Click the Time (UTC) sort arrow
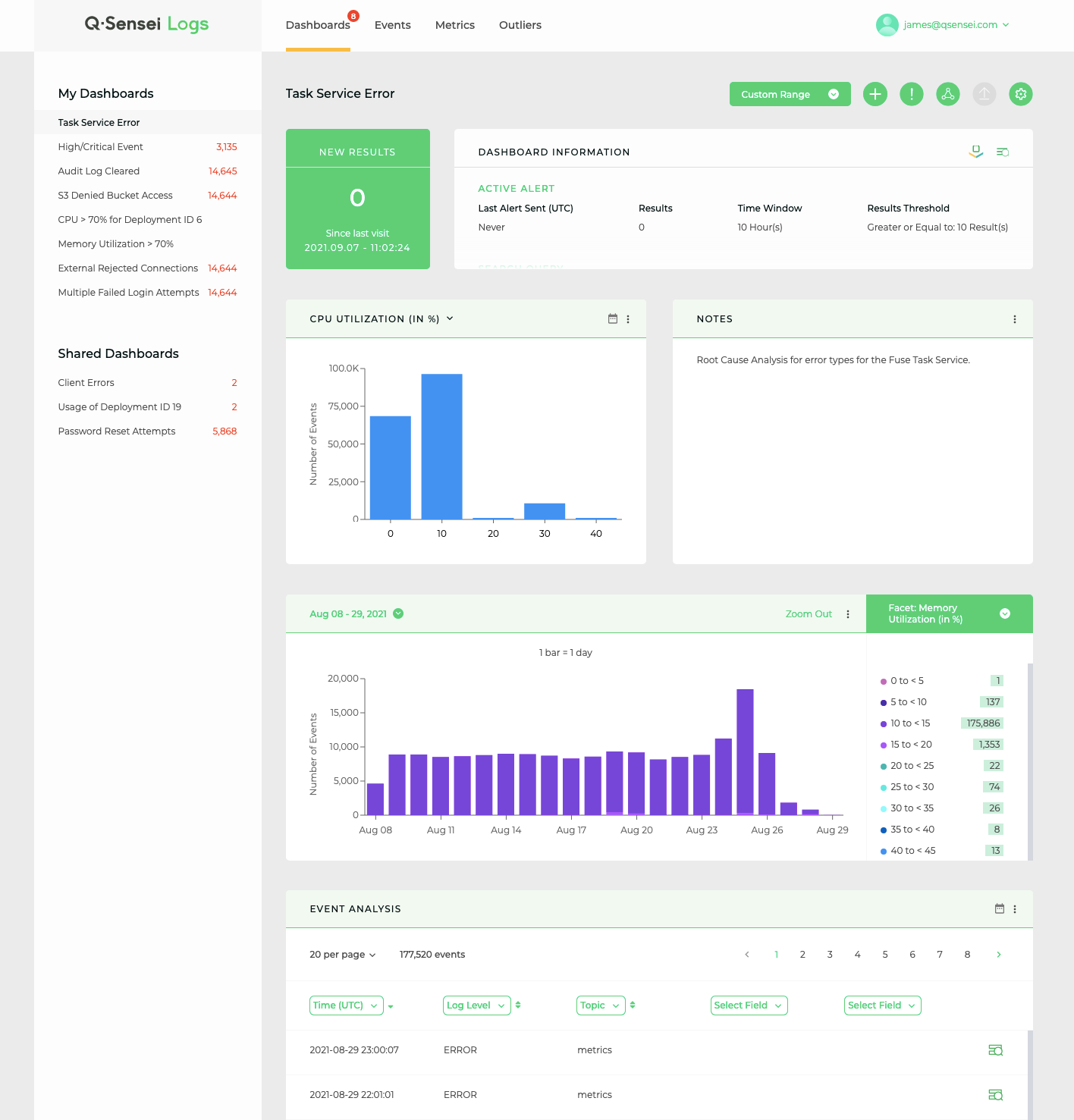 coord(391,1007)
